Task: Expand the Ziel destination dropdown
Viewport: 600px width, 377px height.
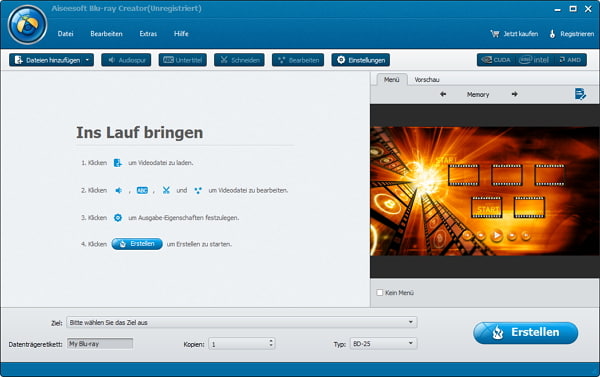Action: [411, 322]
